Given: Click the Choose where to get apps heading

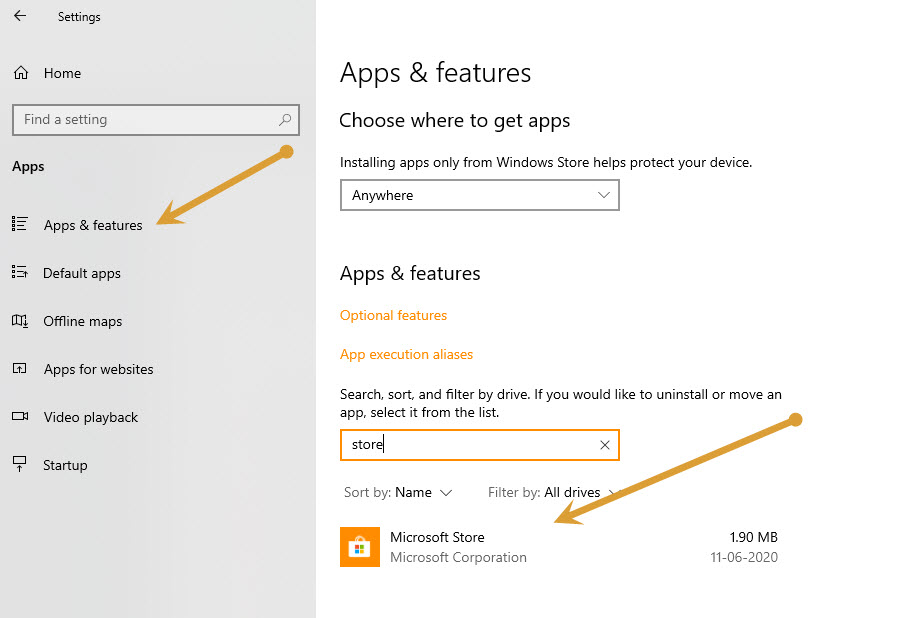Looking at the screenshot, I should [454, 121].
